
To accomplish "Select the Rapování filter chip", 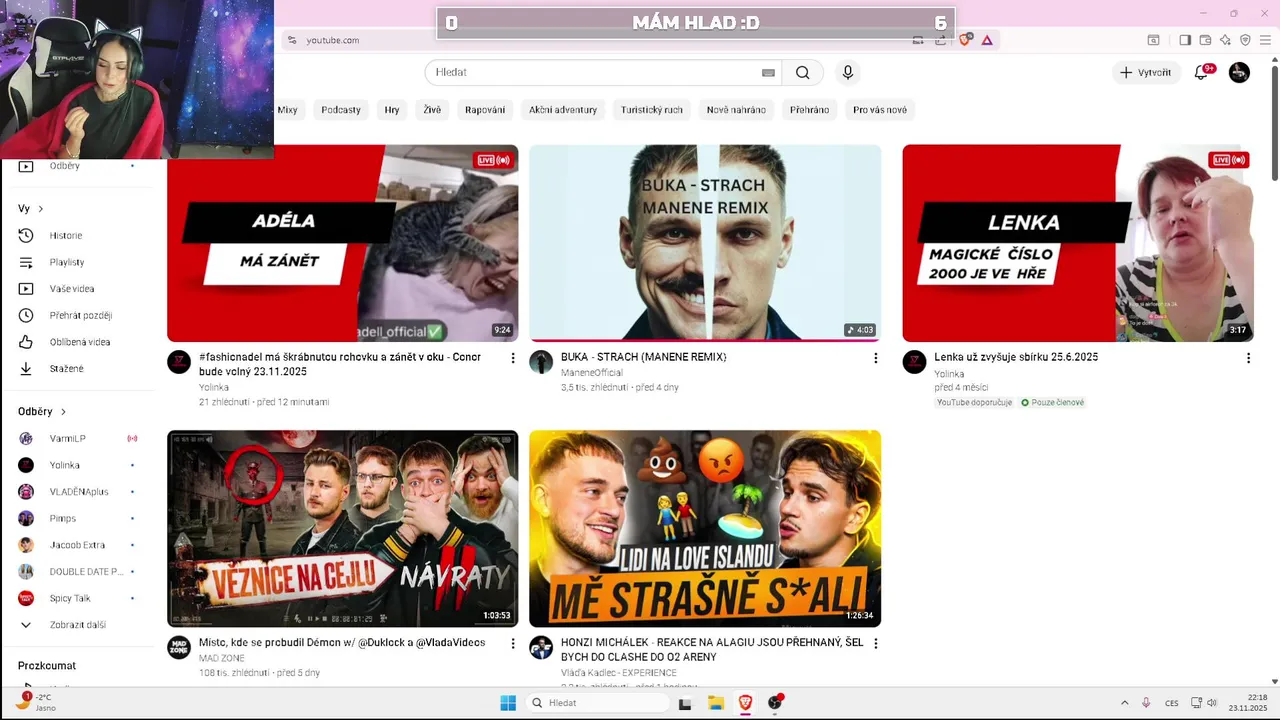I will click(x=485, y=110).
